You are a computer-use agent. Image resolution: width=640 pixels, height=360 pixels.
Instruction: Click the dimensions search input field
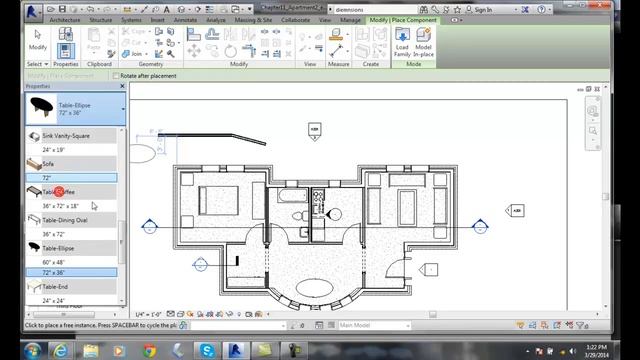click(x=376, y=9)
